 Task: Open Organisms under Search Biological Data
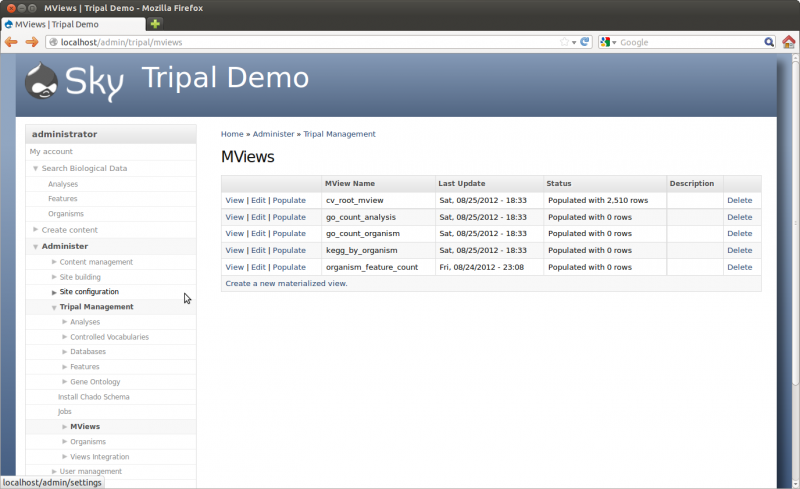tap(66, 214)
